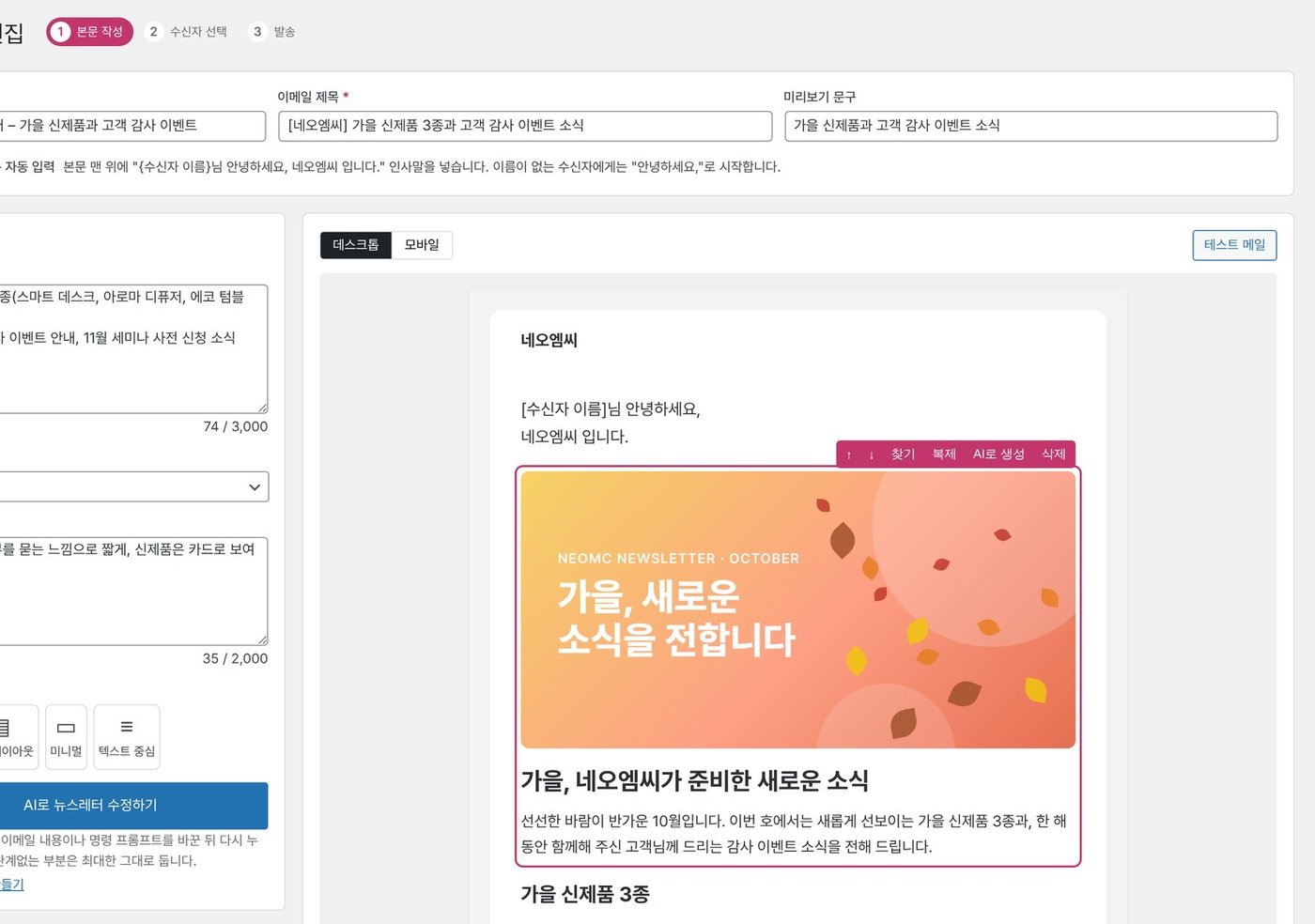Select the 텍스트 중심 layout option

pyautogui.click(x=127, y=737)
